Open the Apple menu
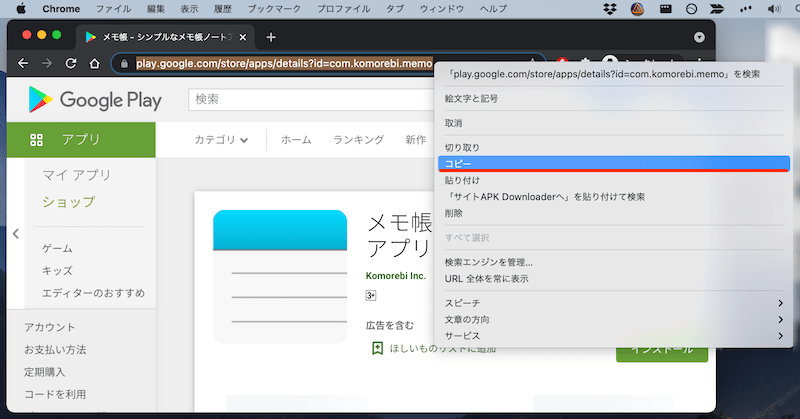The image size is (800, 419). point(21,9)
